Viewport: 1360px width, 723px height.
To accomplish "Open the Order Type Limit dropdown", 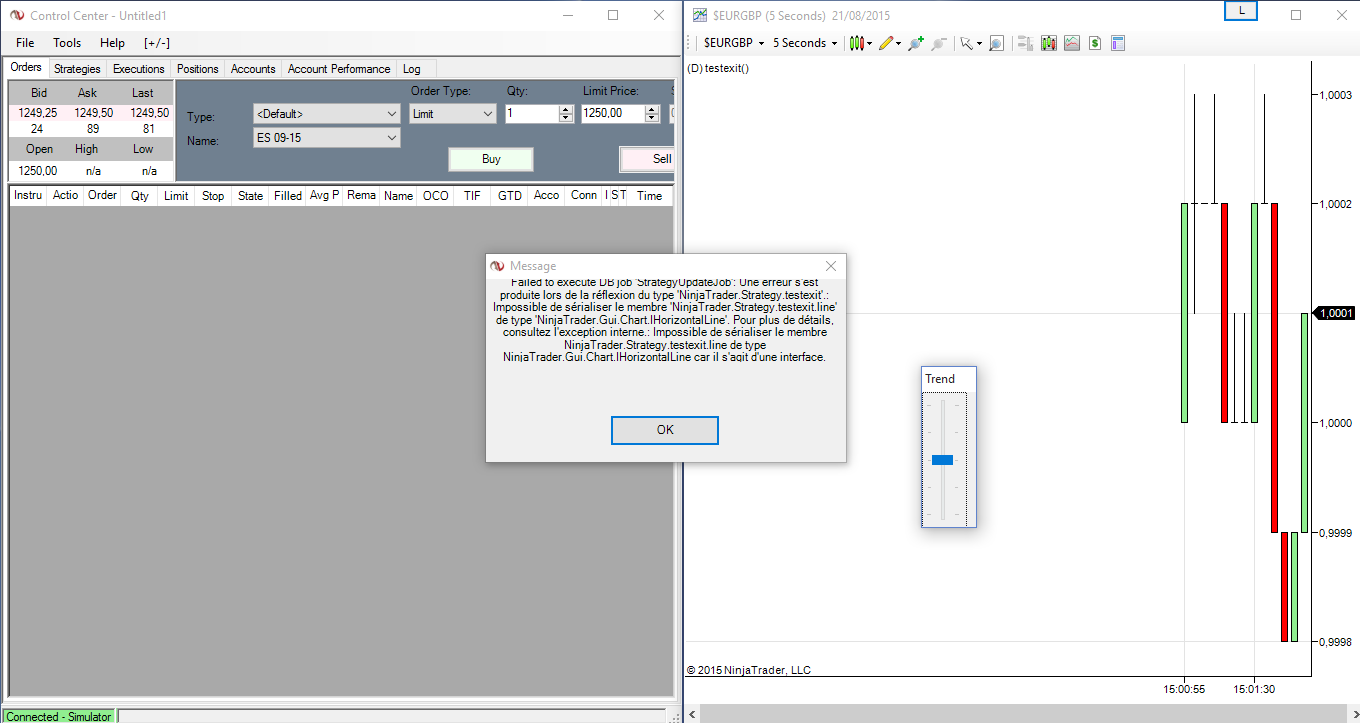I will [x=453, y=114].
